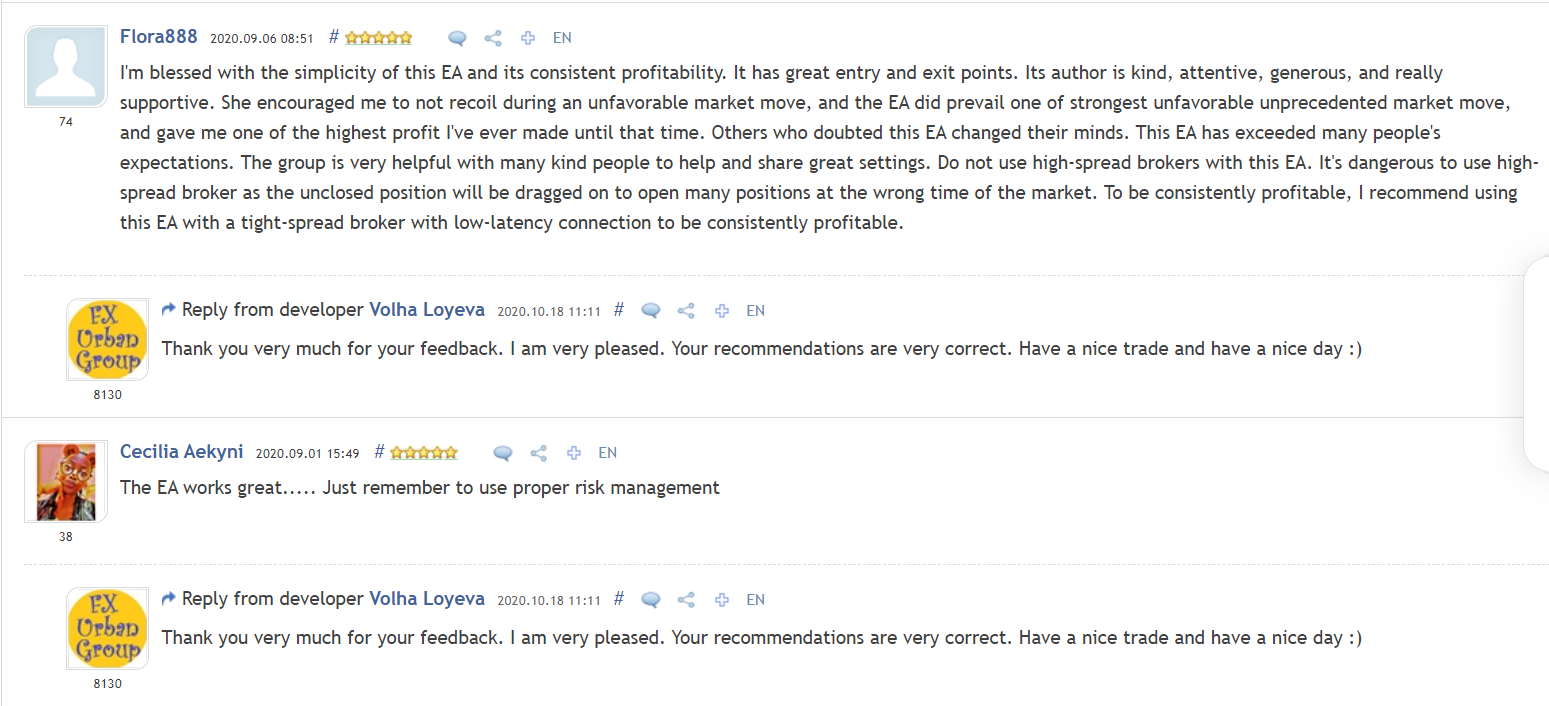Click share icon on Cecilia Aekyni's review
The height and width of the screenshot is (706, 1549).
coord(539,453)
